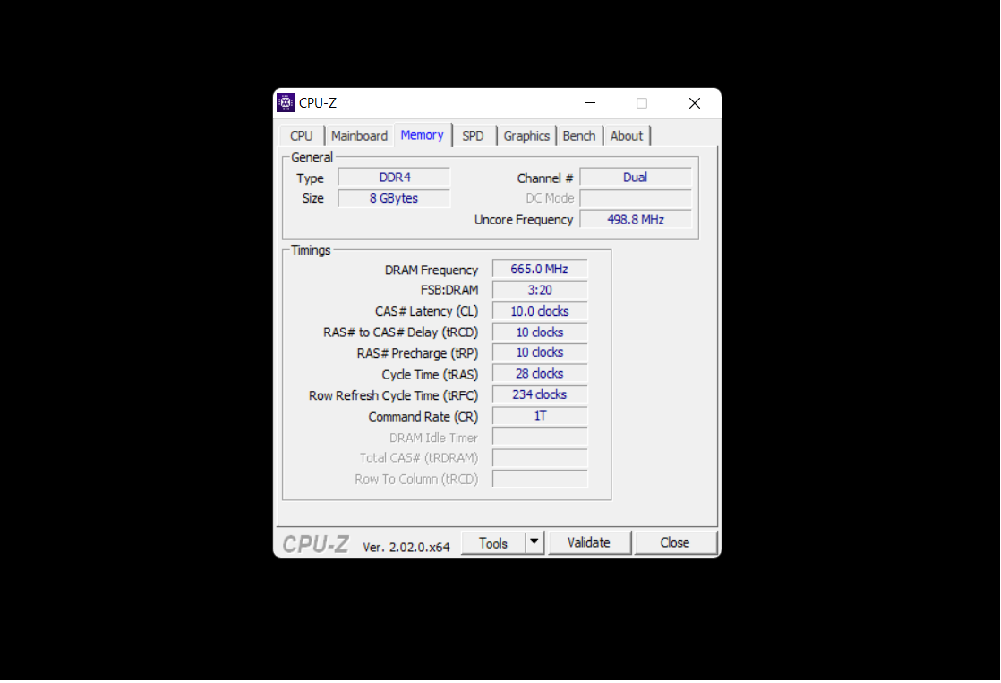This screenshot has width=1001, height=683.
Task: Select the 8 GBytes size value
Action: (394, 199)
